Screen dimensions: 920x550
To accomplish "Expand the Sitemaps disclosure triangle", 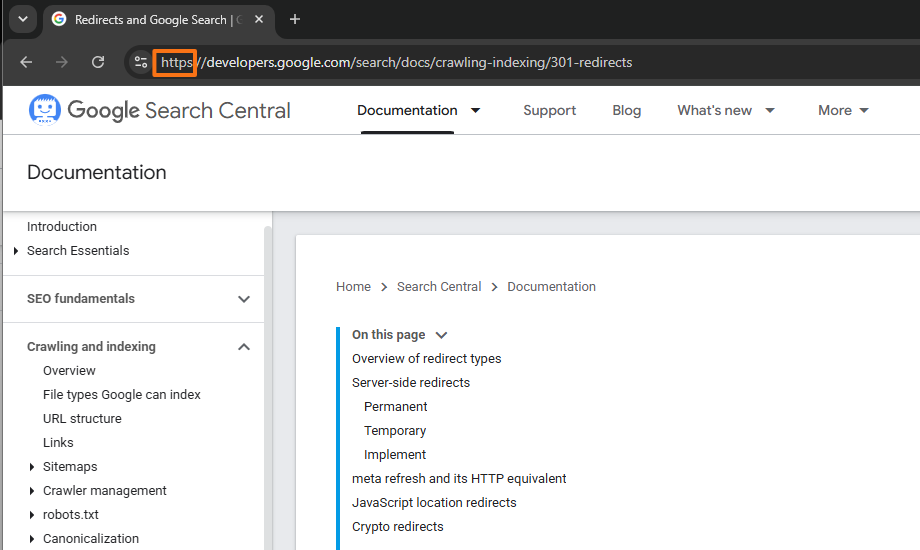I will click(x=32, y=467).
